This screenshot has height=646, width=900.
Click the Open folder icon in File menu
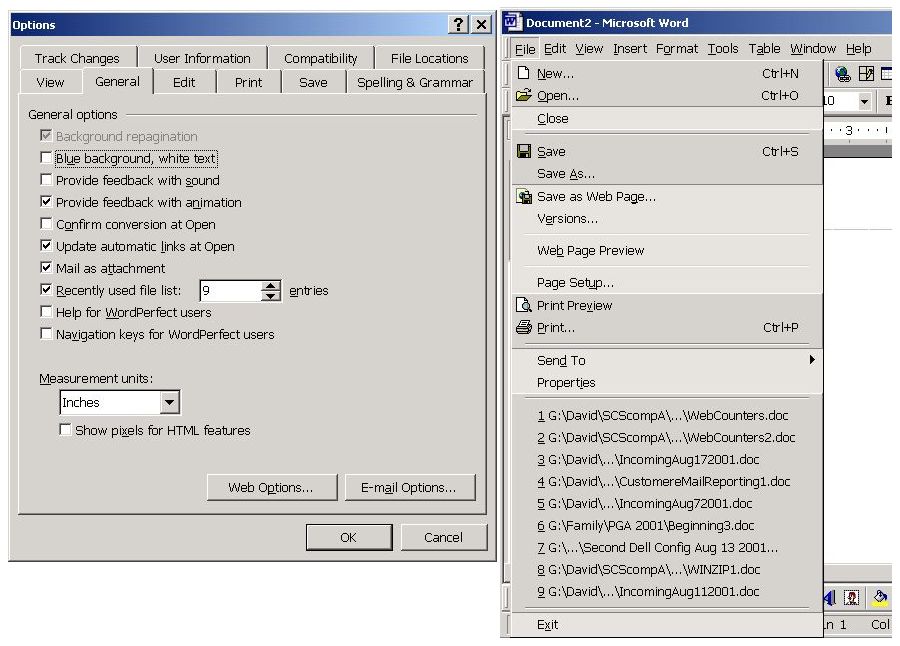coord(523,96)
